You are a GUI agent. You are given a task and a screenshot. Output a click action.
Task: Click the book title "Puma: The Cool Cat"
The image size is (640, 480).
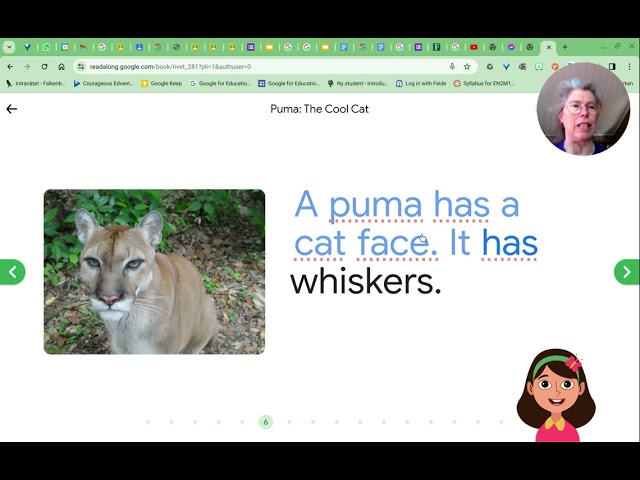(x=320, y=109)
